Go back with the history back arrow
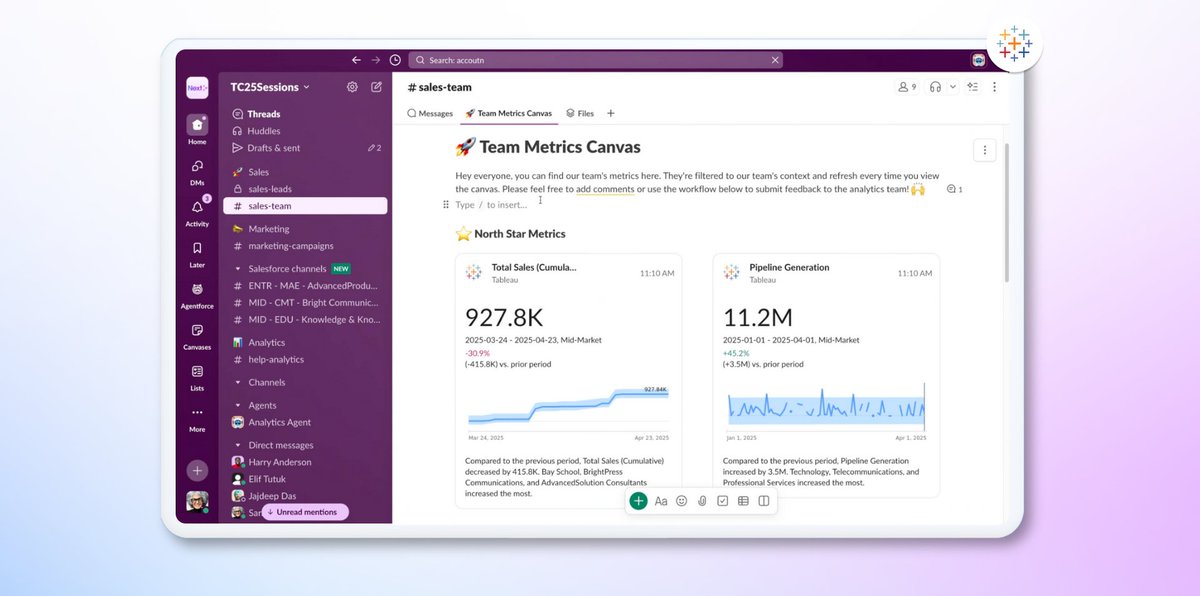 pos(356,60)
